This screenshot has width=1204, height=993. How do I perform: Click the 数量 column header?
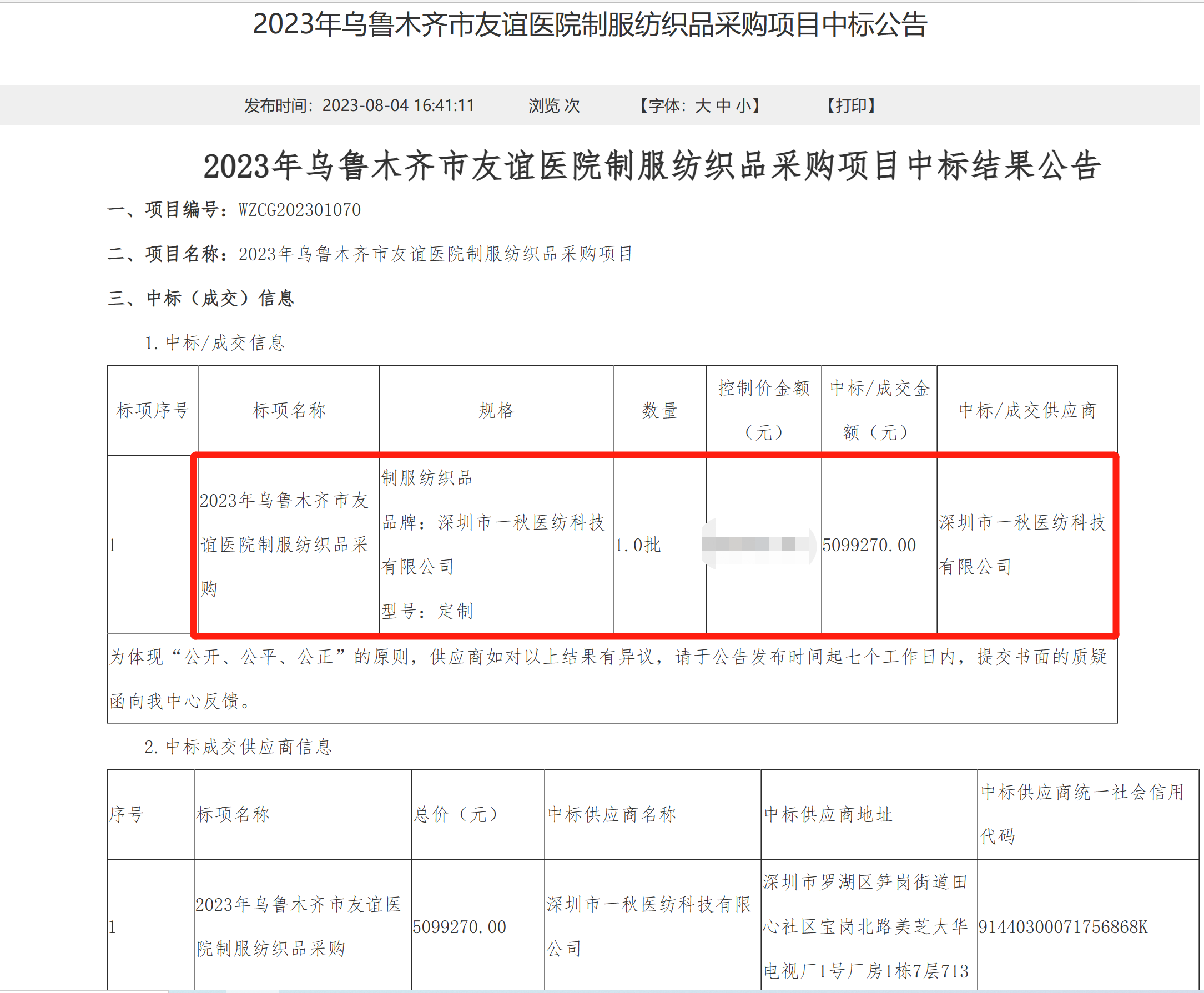click(660, 410)
